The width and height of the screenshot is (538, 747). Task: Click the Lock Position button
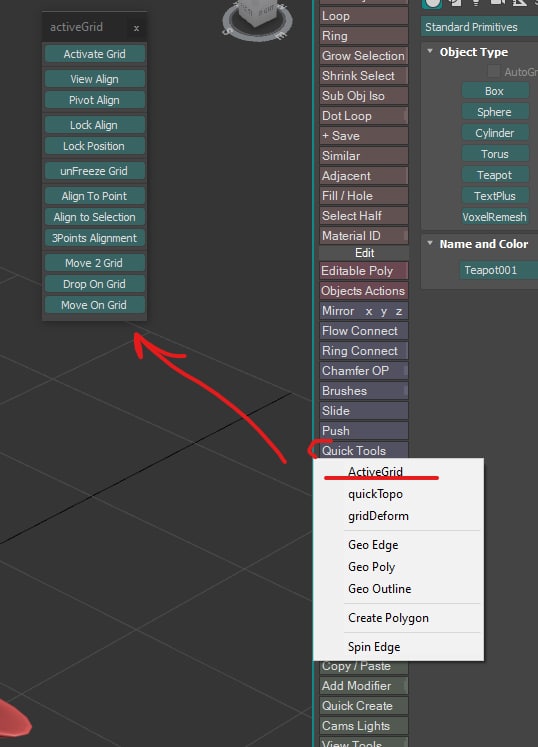[94, 146]
